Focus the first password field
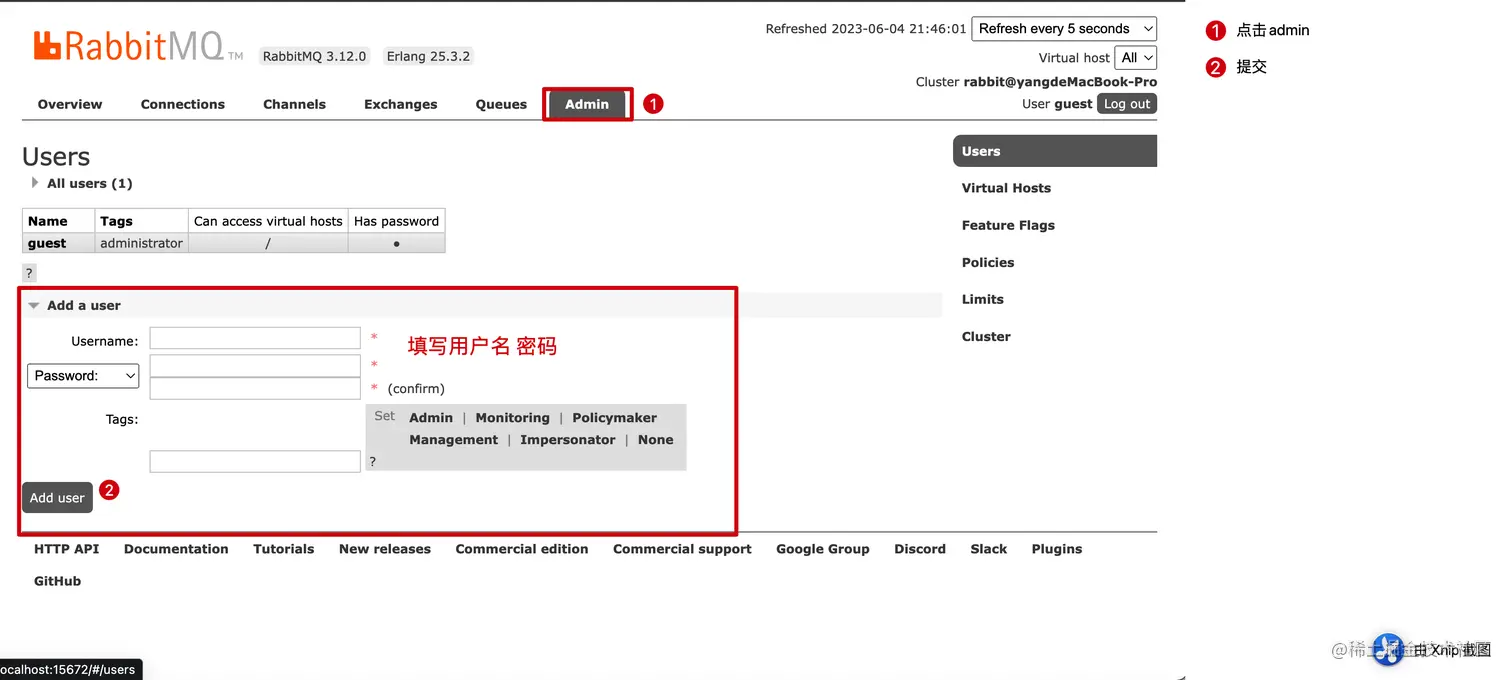The height and width of the screenshot is (680, 1512). [x=255, y=365]
